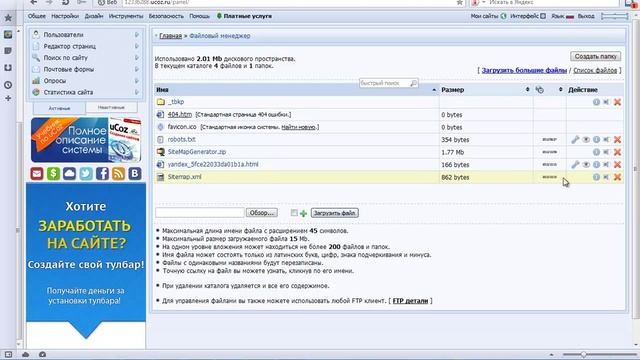Expand the Статистика сайта menu arrow
640x360 pixels.
137,92
